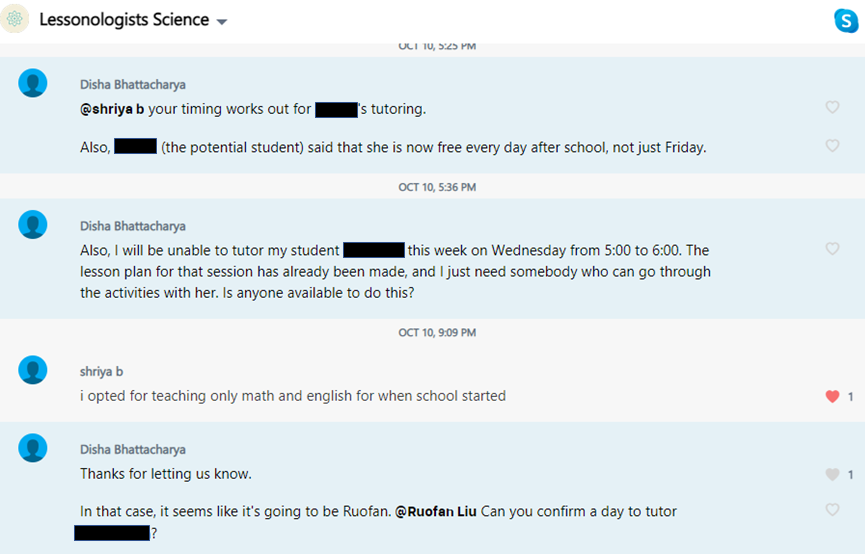
Task: Like the "unable to tutor my student" message
Action: pyautogui.click(x=832, y=249)
